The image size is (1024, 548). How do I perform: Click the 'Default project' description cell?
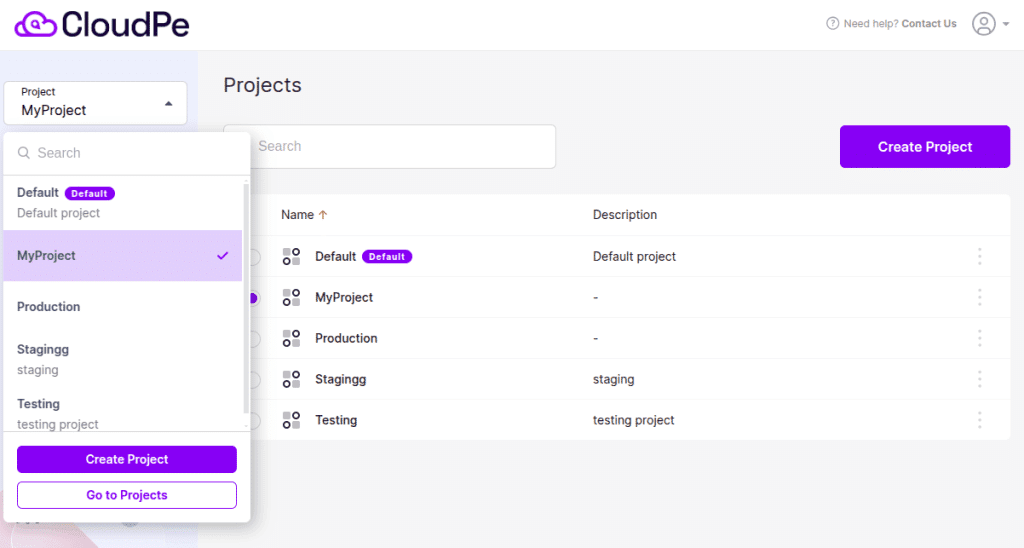tap(634, 257)
